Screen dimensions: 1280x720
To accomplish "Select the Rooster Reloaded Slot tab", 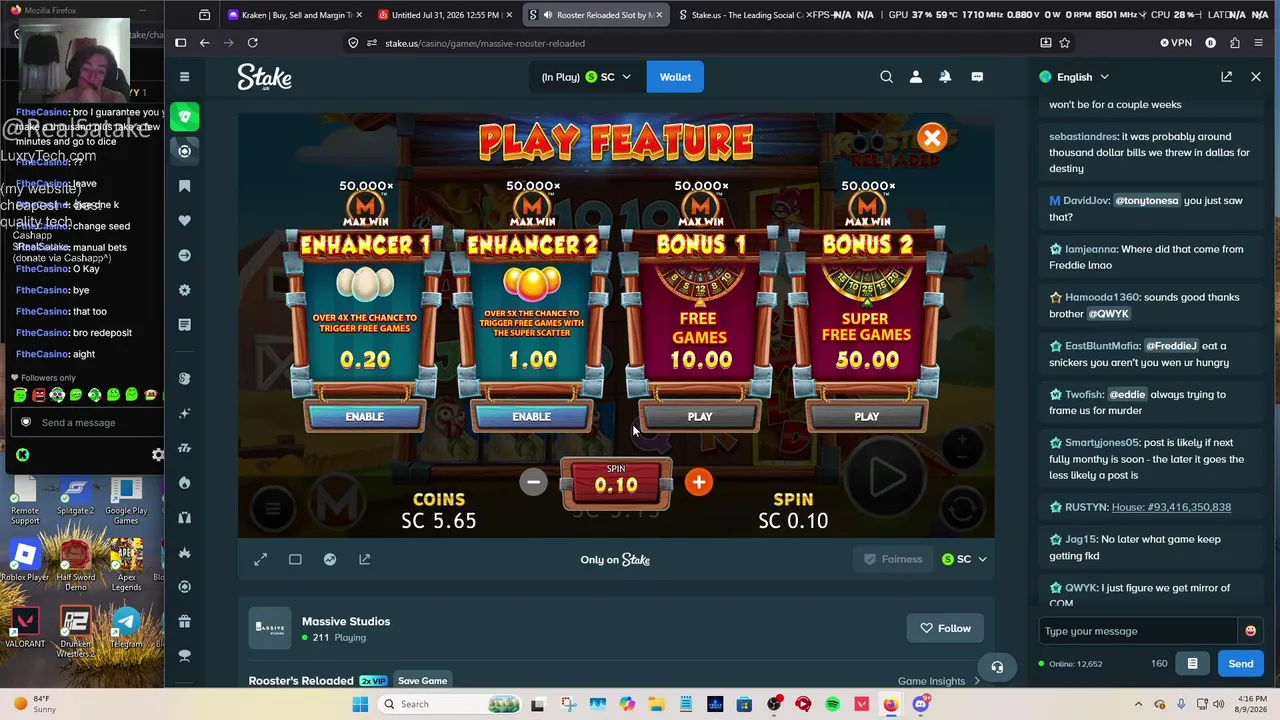I will tap(594, 15).
